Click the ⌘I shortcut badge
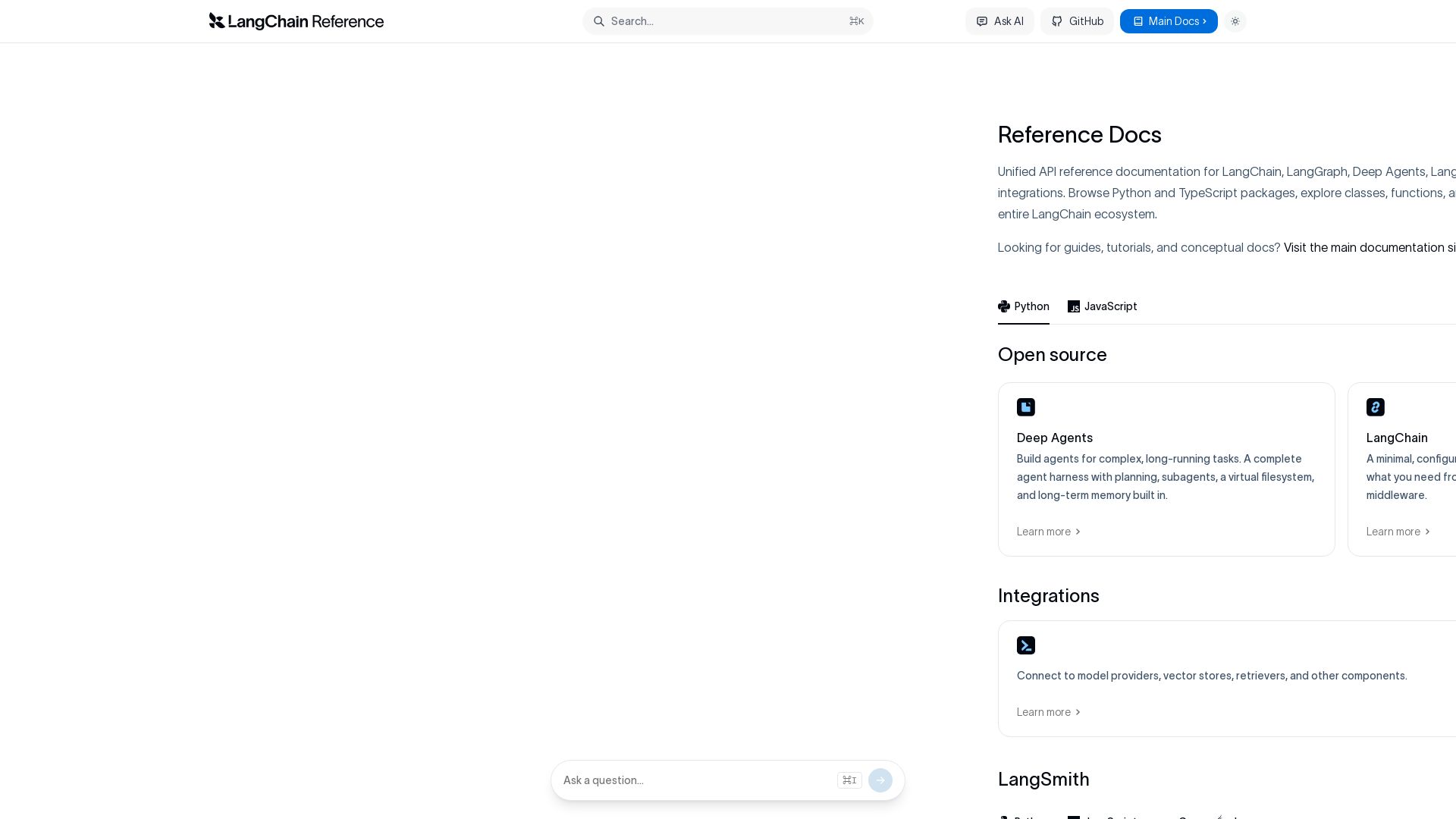This screenshot has height=819, width=1456. (849, 780)
